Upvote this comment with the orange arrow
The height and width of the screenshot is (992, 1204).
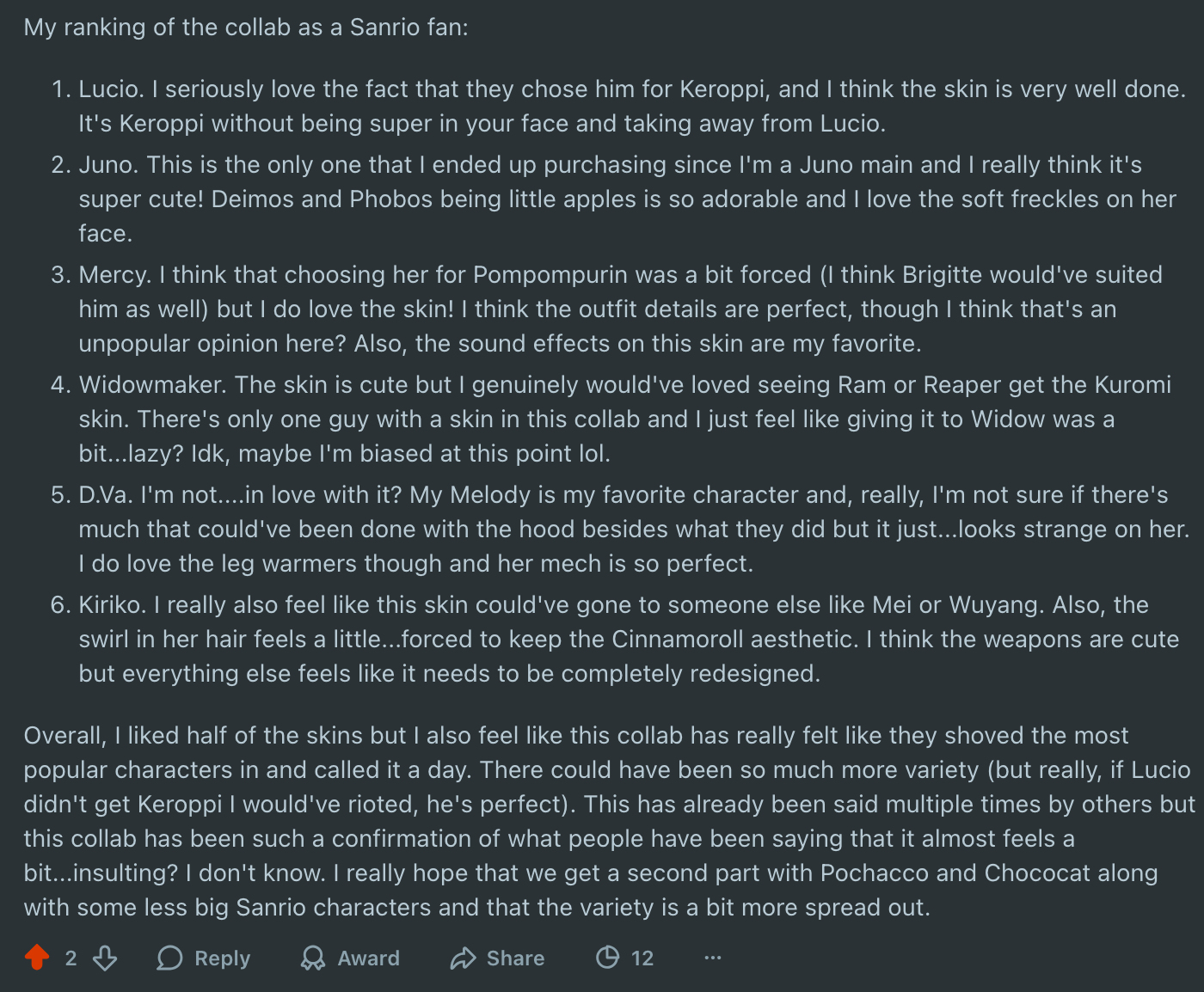(37, 958)
